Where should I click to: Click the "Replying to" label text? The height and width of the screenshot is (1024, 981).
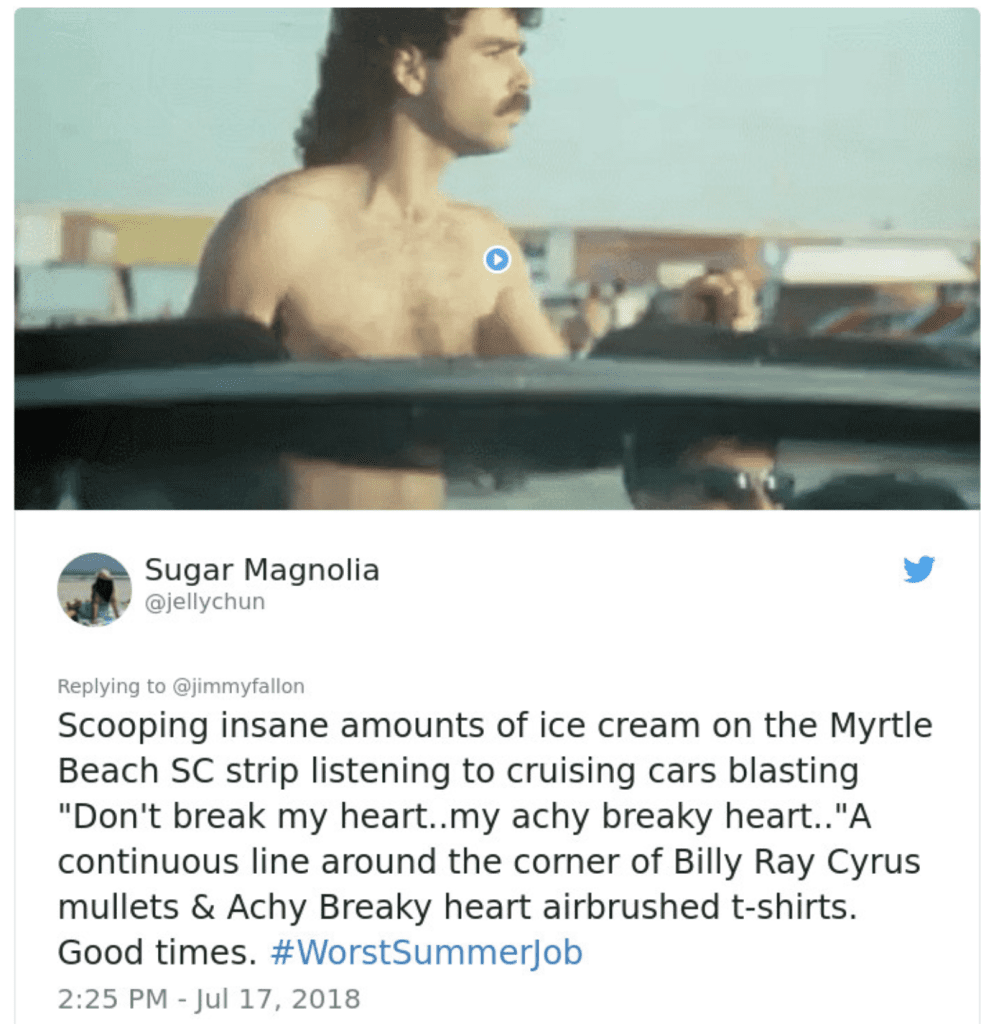click(112, 686)
